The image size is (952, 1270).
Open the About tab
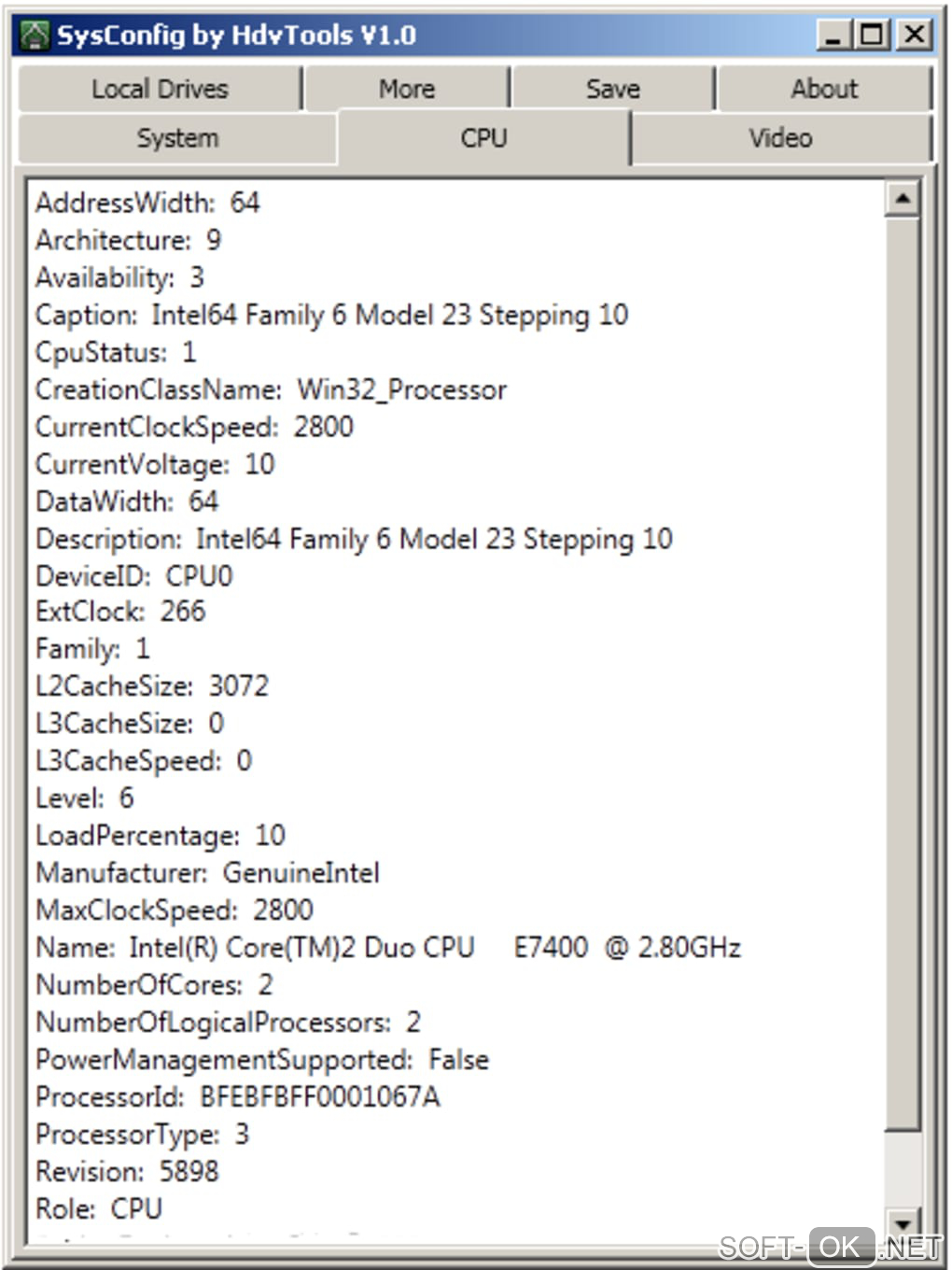[825, 89]
